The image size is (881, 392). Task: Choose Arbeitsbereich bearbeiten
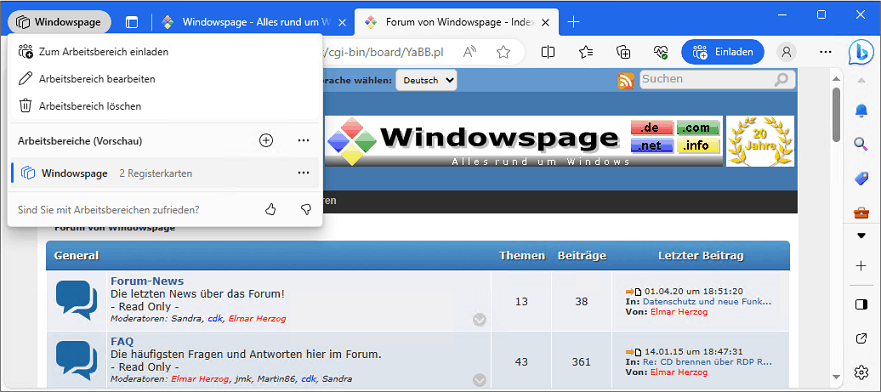tap(165, 79)
